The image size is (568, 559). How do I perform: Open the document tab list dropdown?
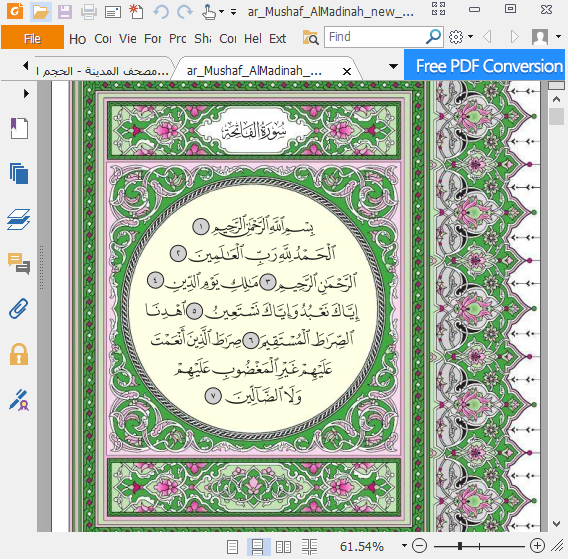tap(393, 66)
